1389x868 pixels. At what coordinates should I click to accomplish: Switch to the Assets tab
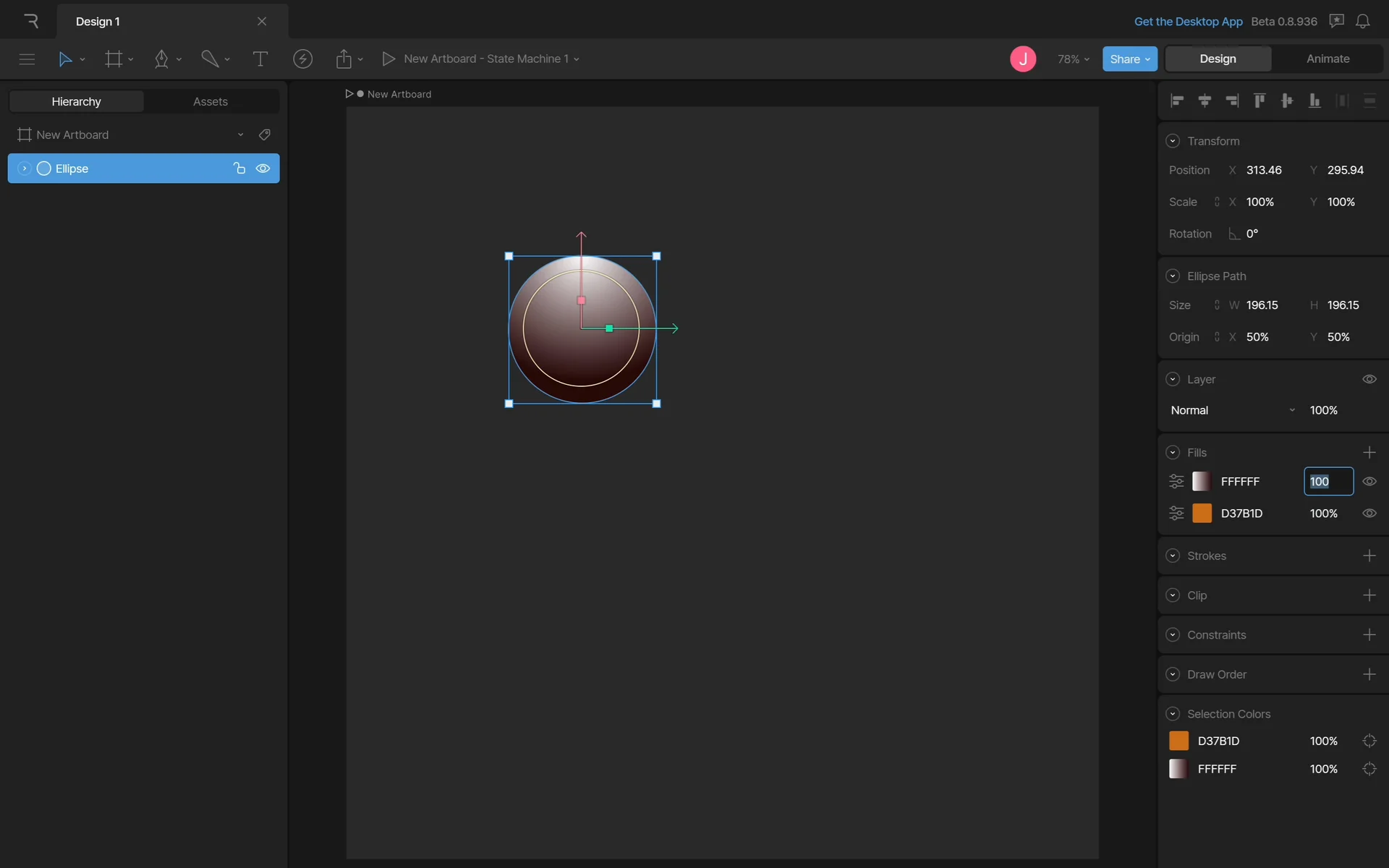(x=211, y=101)
